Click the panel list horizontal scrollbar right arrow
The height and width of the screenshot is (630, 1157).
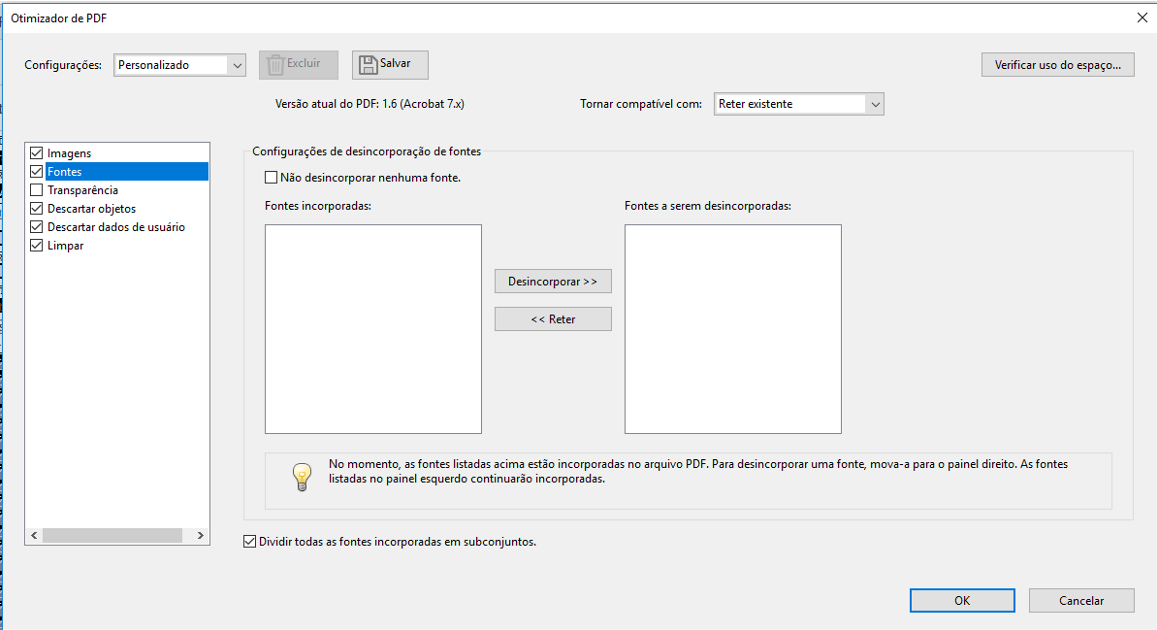tap(200, 536)
